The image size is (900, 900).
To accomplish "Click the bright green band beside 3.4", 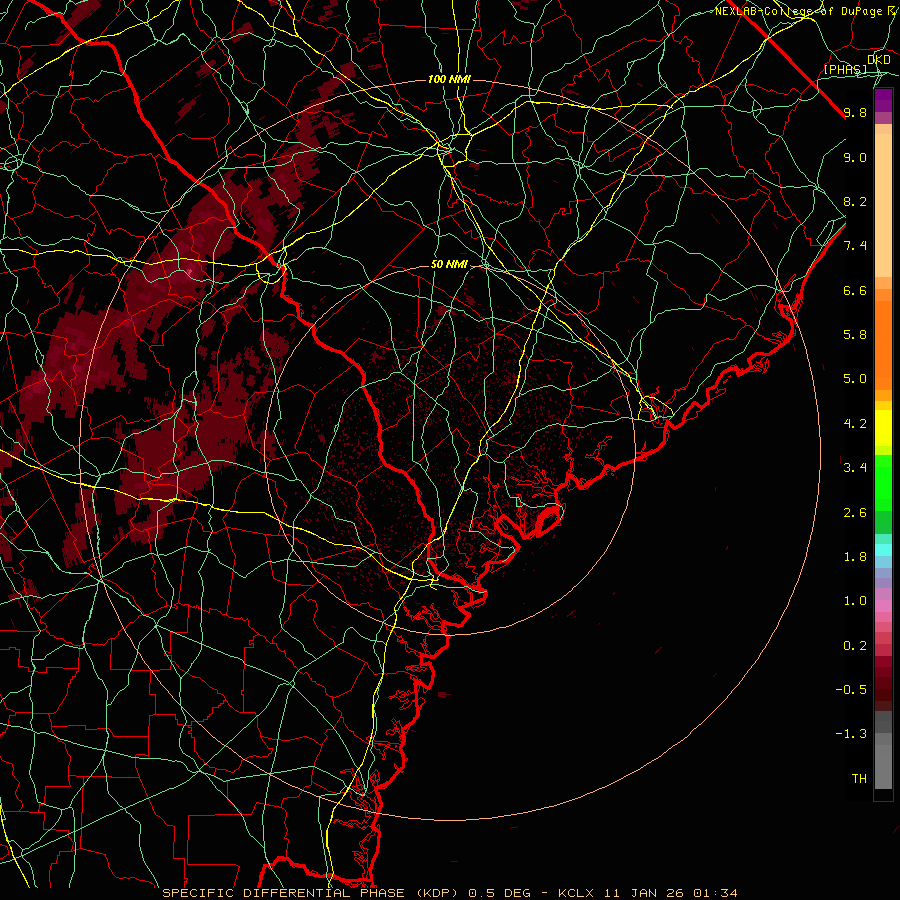I will pyautogui.click(x=884, y=483).
